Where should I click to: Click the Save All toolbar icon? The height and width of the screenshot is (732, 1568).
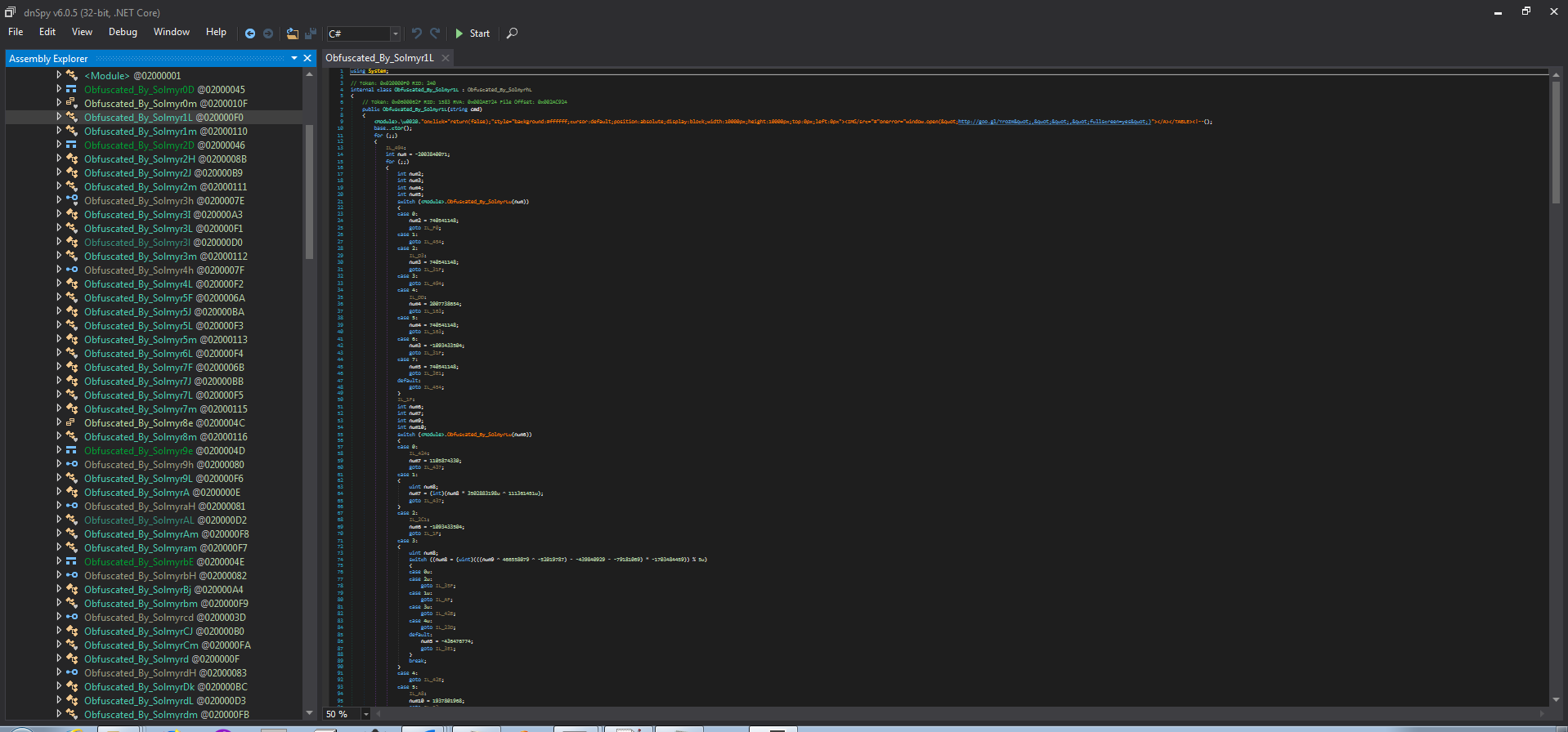tap(311, 33)
